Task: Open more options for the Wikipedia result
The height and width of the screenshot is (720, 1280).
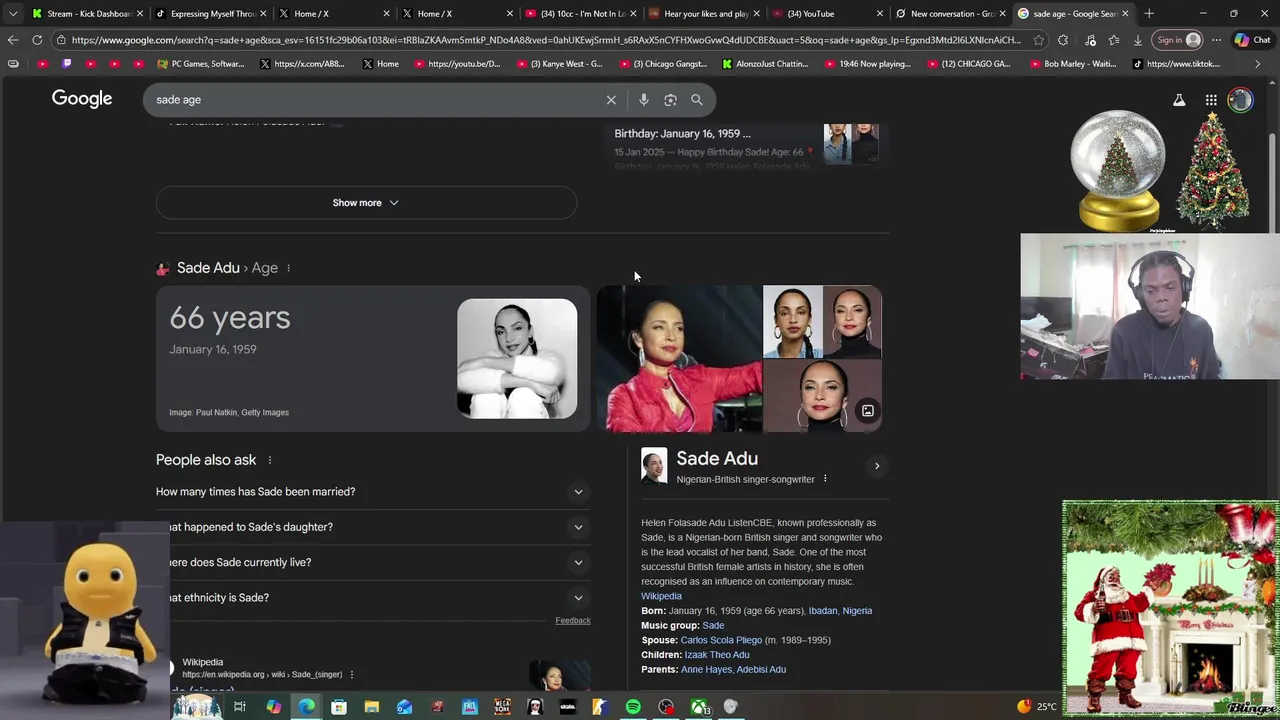Action: 352,675
